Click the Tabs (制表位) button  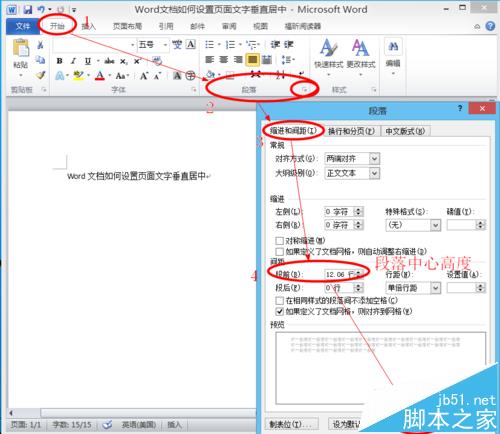pos(291,424)
